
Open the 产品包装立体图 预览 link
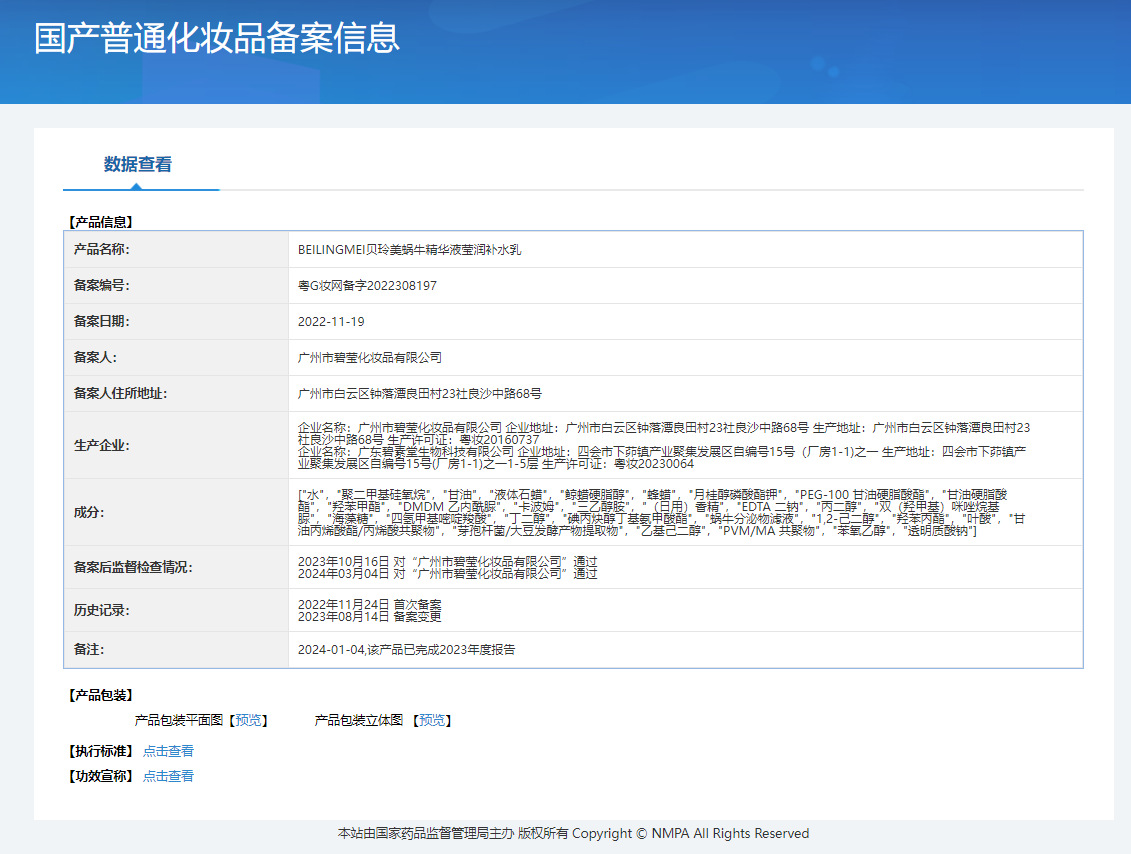(x=432, y=720)
